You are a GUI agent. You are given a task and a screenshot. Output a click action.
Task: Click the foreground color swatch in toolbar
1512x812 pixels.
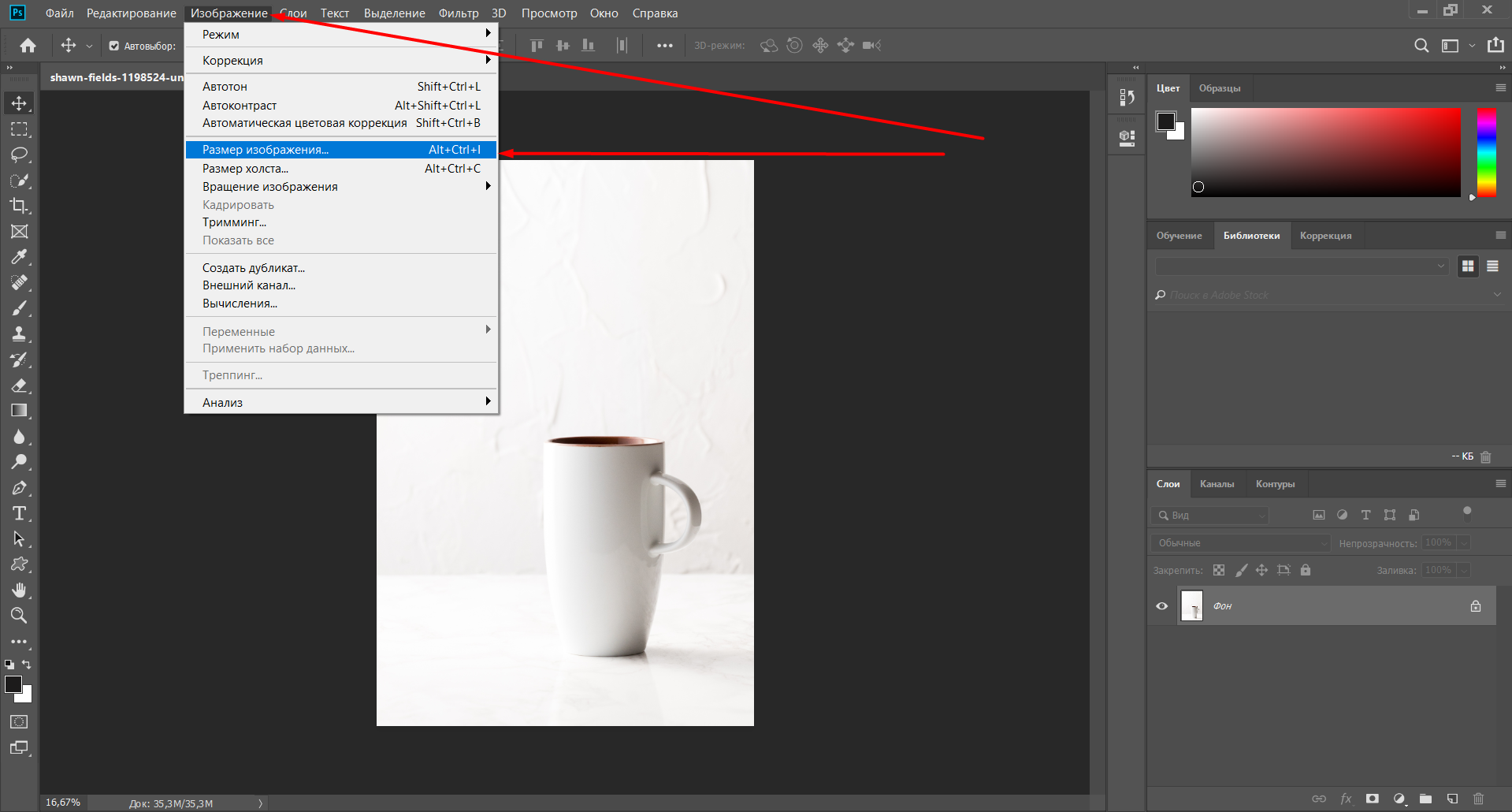coord(13,684)
